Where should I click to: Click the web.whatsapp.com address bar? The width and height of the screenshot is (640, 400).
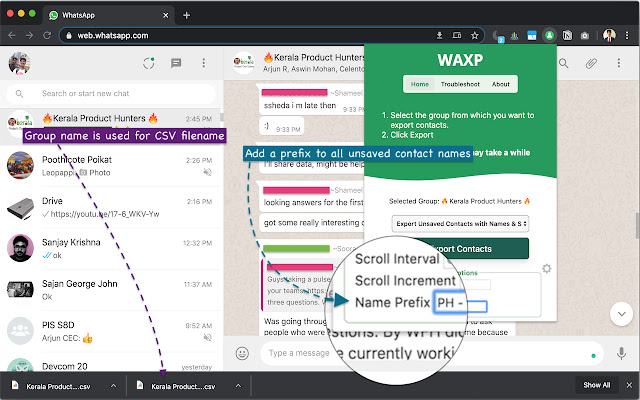click(271, 36)
